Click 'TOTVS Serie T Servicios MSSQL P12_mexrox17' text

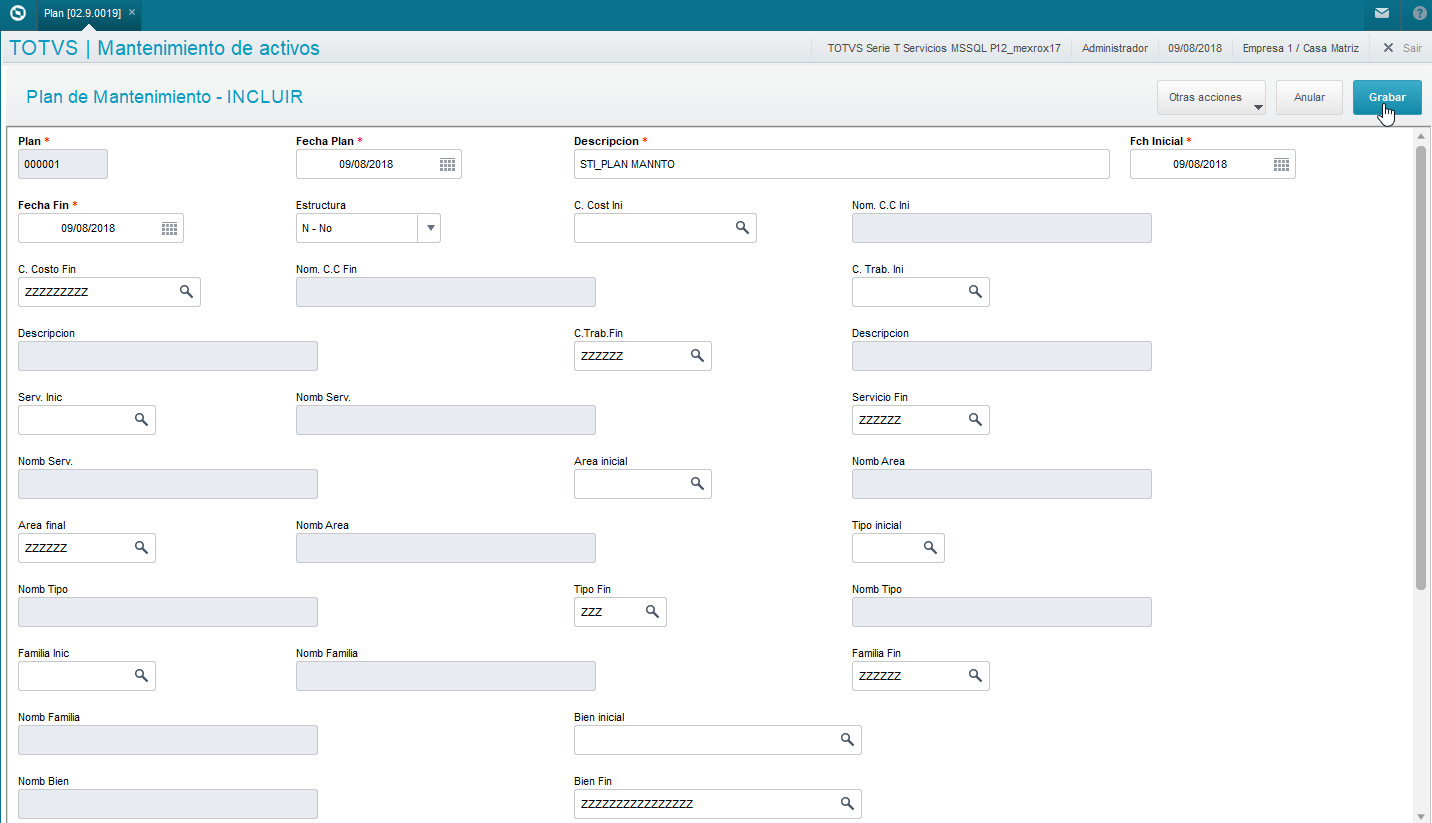[944, 48]
